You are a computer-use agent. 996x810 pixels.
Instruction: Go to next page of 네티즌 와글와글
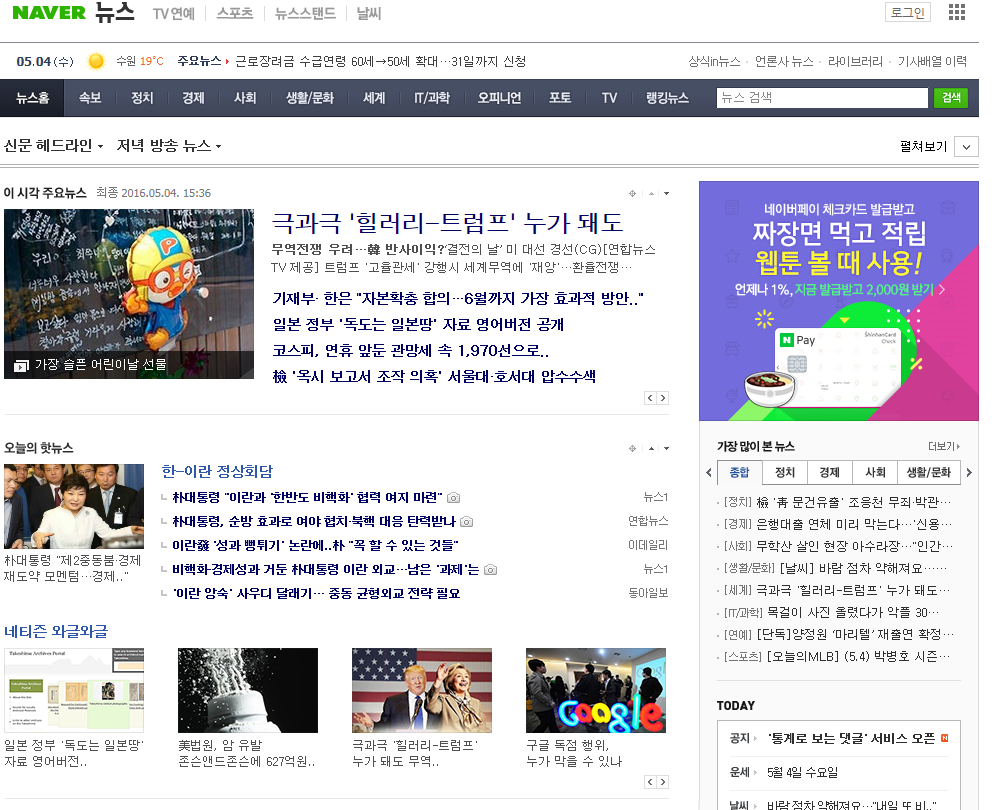point(663,782)
